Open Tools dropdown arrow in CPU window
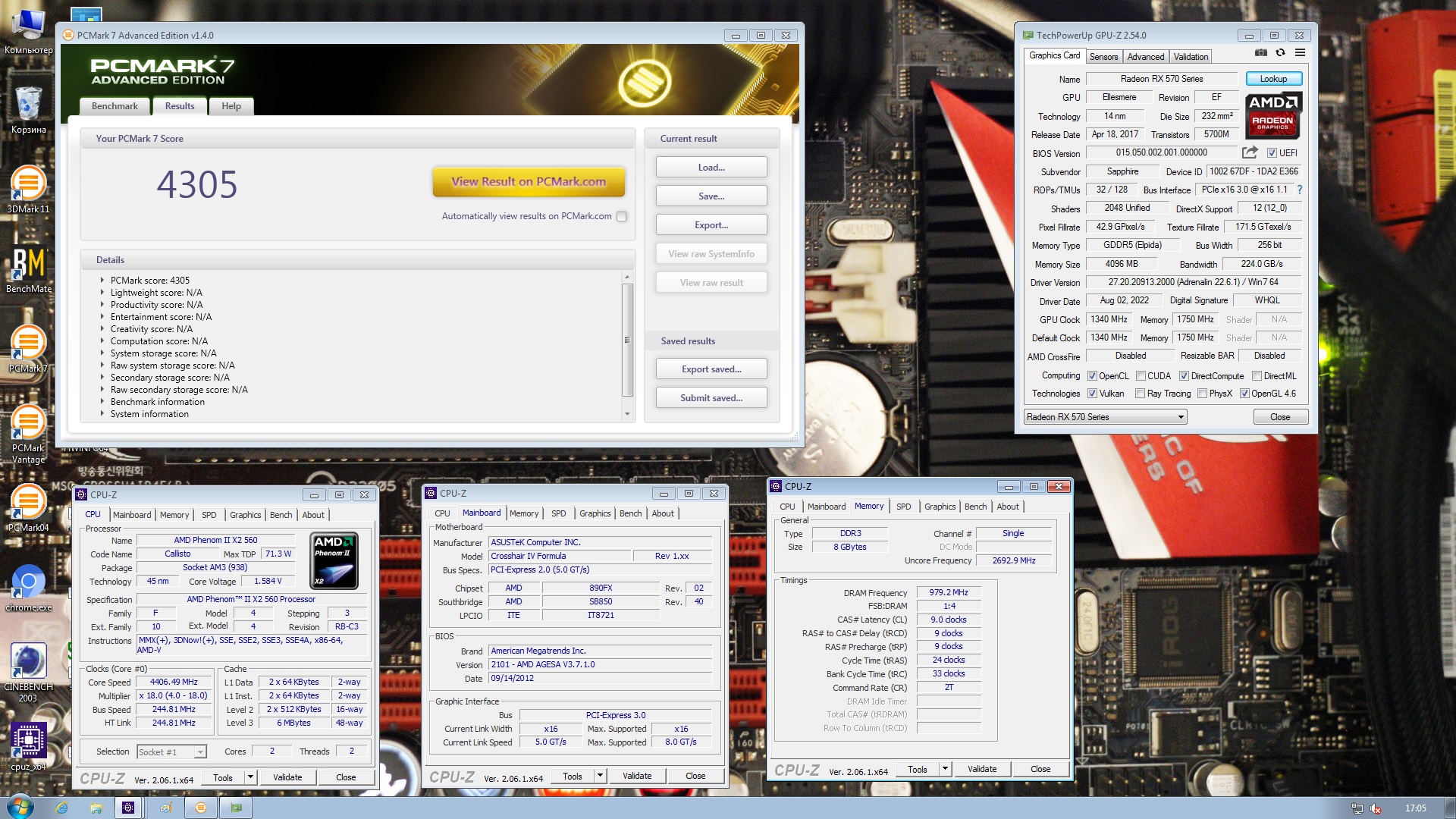1456x819 pixels. coord(250,777)
